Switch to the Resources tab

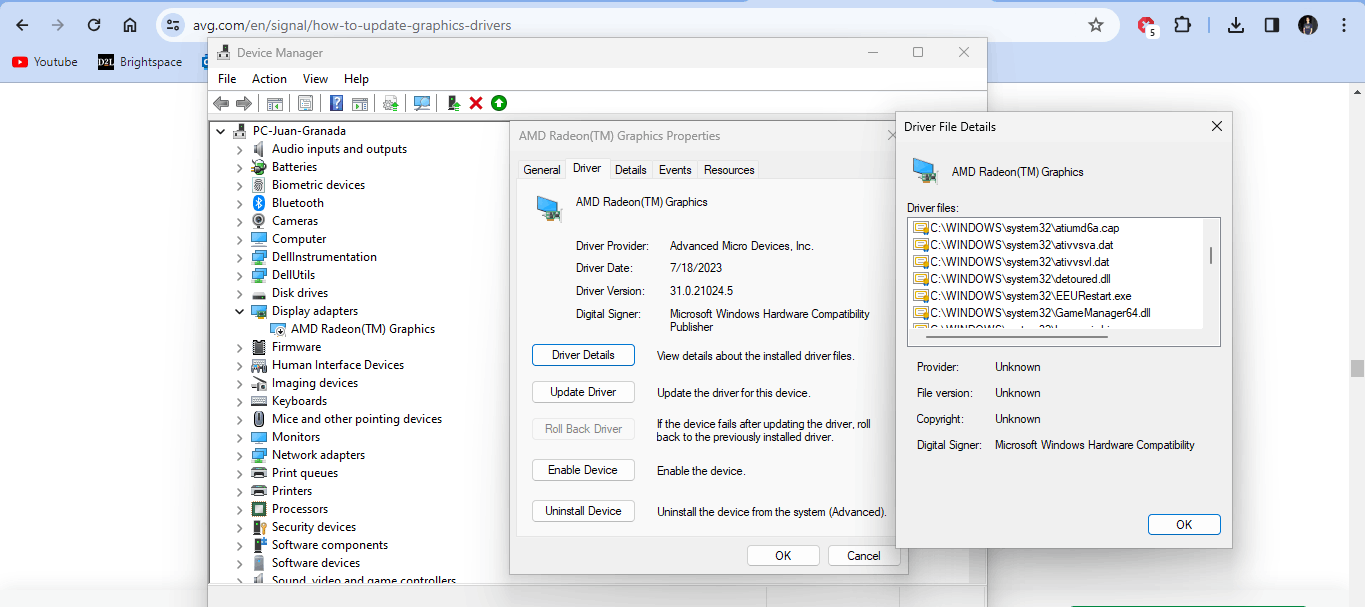tap(729, 170)
